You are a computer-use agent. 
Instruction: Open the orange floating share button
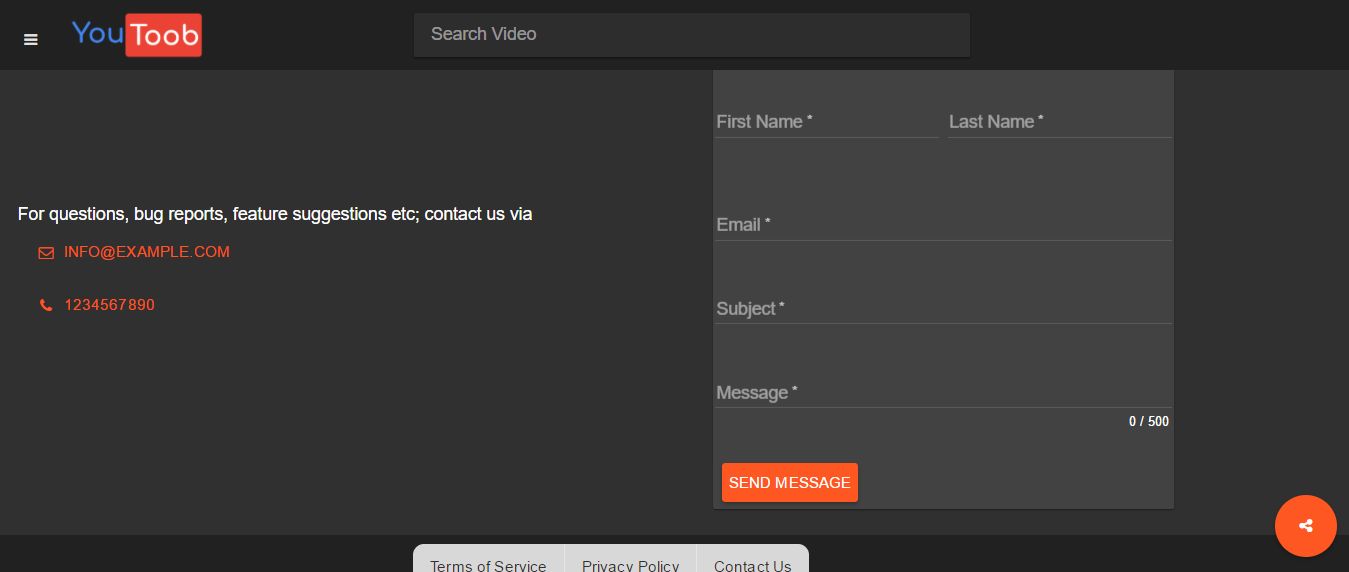tap(1305, 526)
